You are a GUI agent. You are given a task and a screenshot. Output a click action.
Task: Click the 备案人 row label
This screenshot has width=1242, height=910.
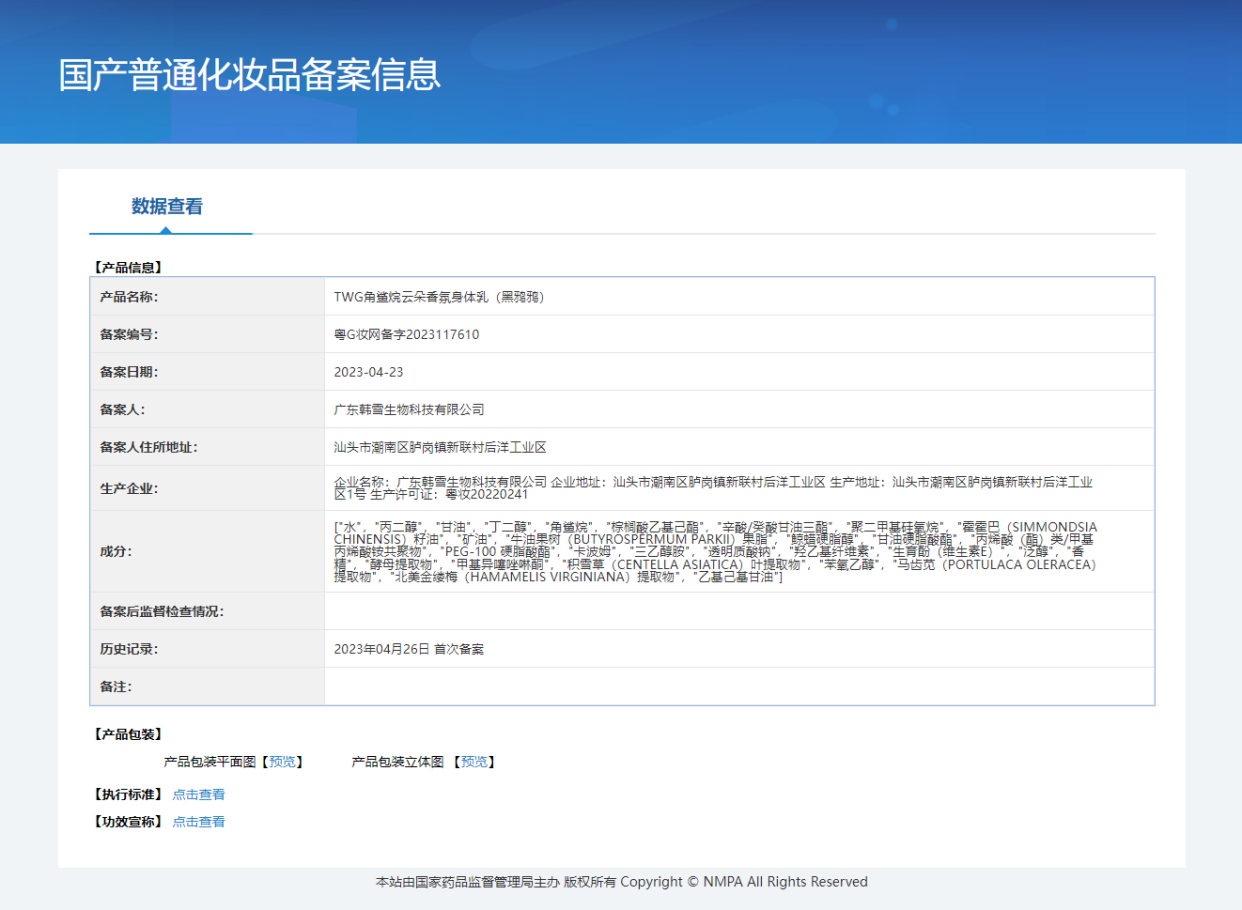click(x=123, y=410)
